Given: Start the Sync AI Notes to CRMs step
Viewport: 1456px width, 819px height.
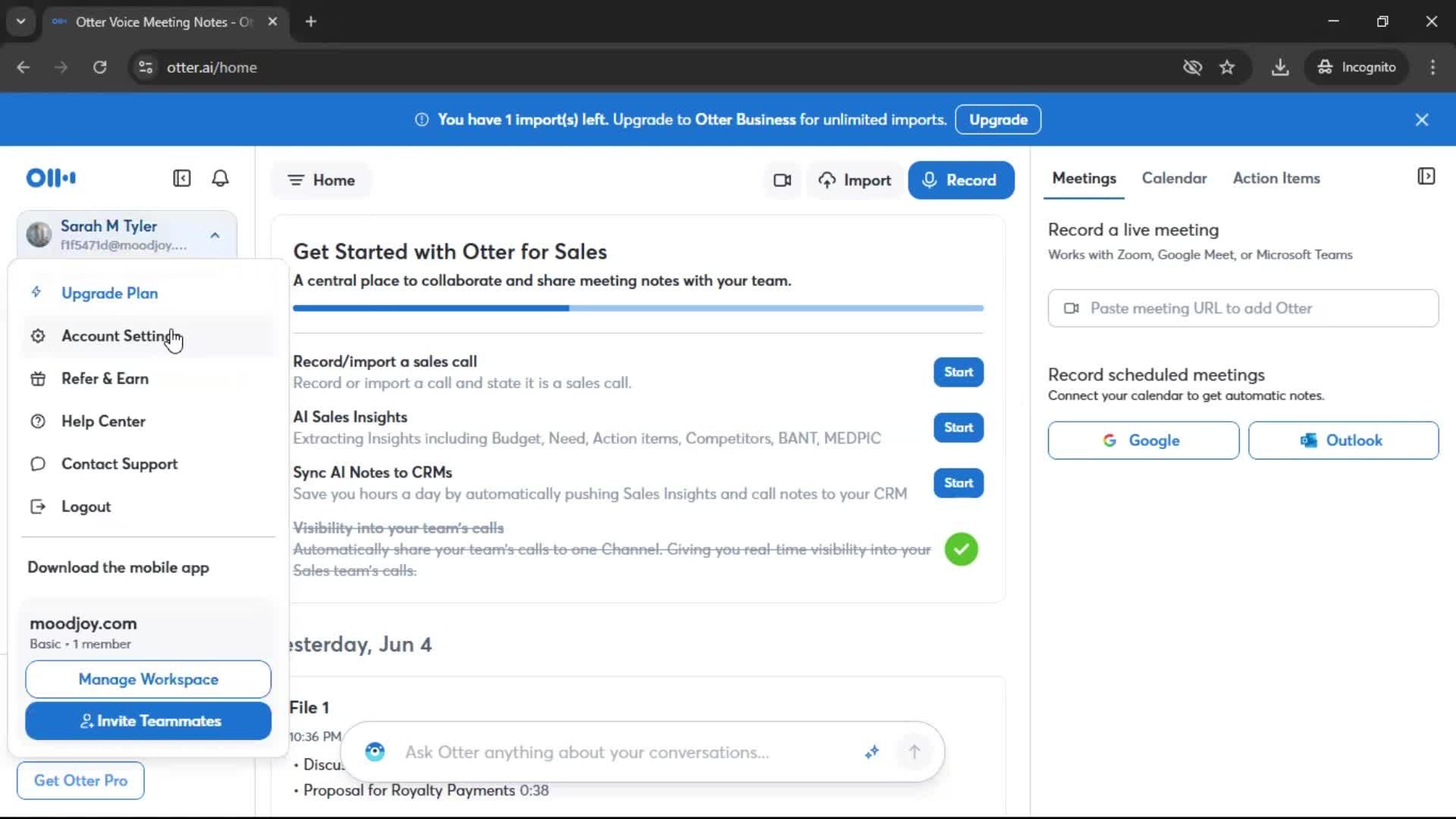Looking at the screenshot, I should coord(959,483).
